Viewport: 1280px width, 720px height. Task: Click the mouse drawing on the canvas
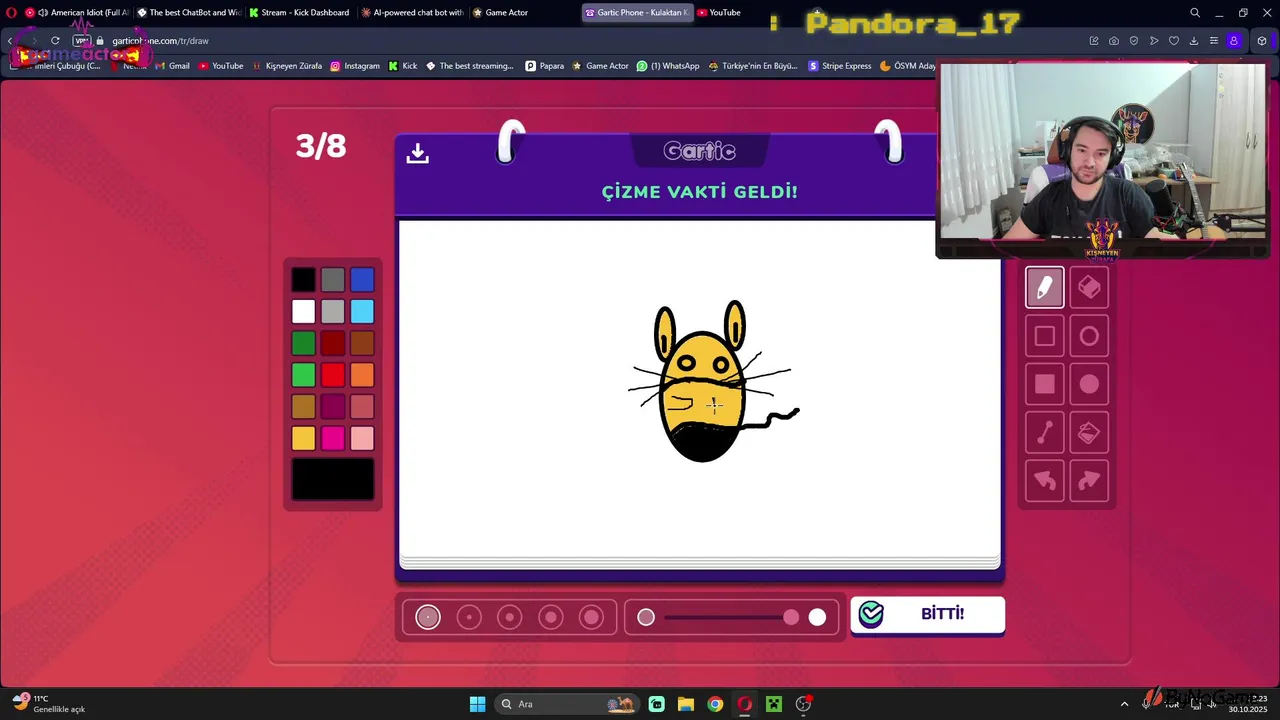713,381
